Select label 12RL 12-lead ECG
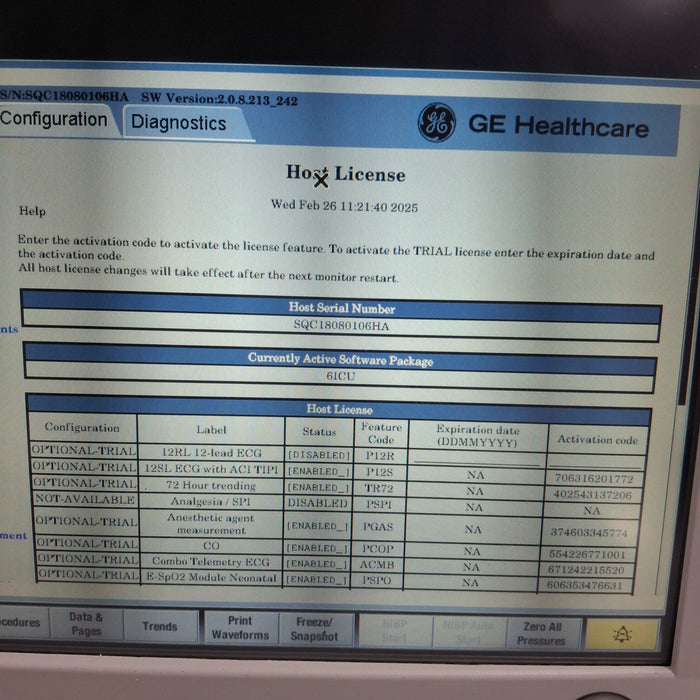Viewport: 700px width, 700px height. [211, 453]
